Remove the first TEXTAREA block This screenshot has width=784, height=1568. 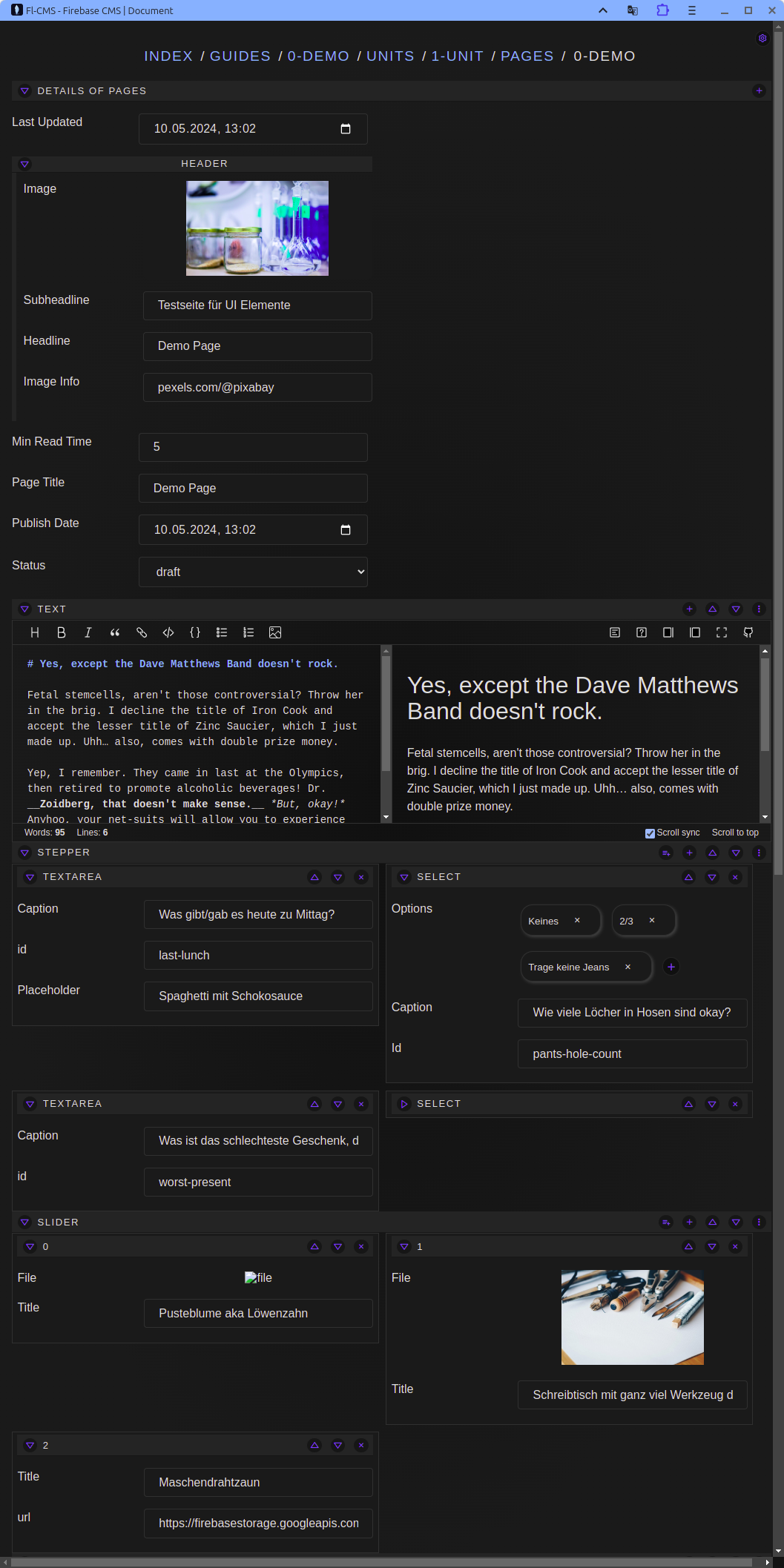click(361, 877)
